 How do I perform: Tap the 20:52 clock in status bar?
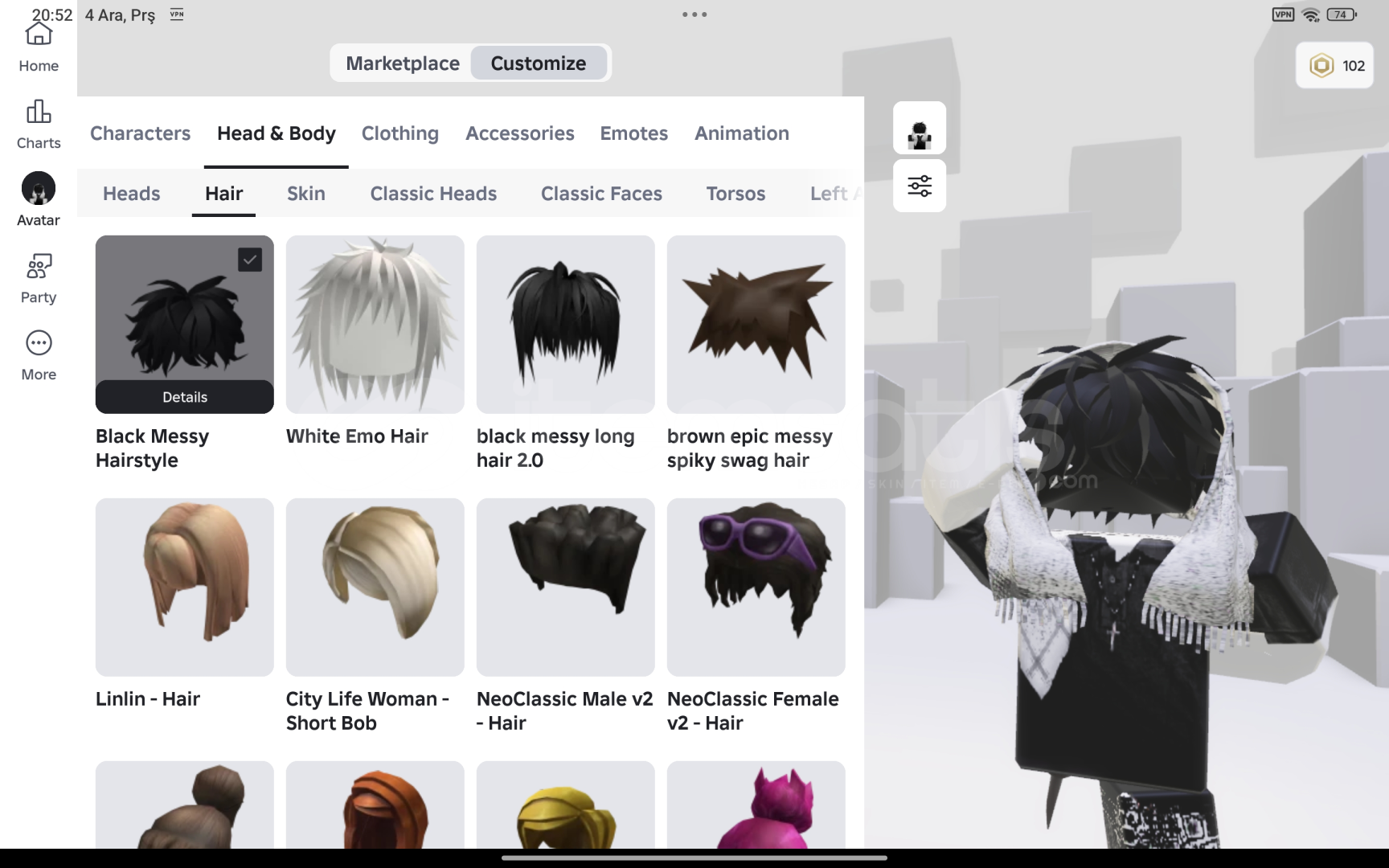coord(52,14)
